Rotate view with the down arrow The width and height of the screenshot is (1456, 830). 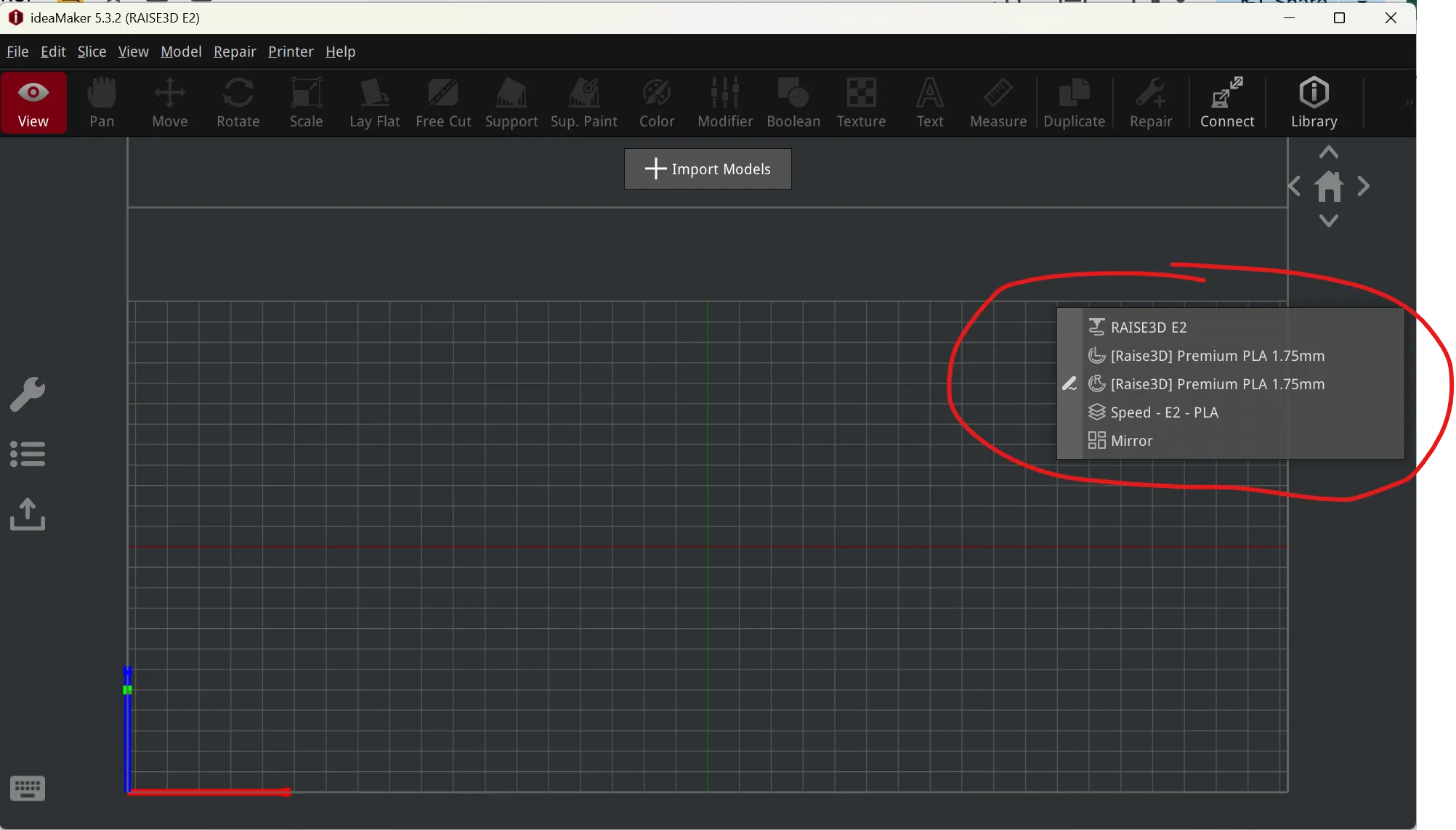1329,220
